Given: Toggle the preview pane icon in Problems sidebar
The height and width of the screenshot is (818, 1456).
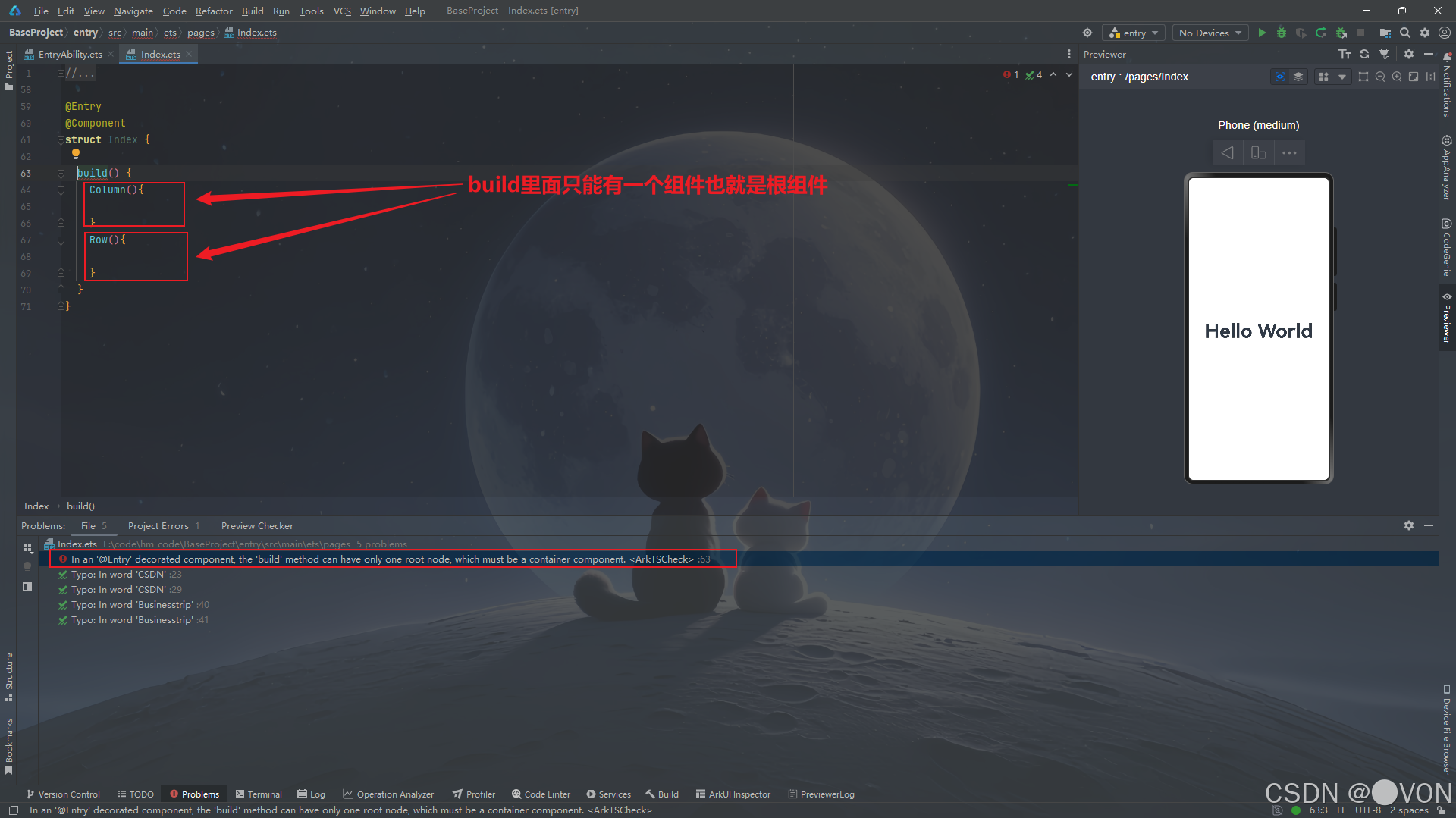Looking at the screenshot, I should pos(27,587).
